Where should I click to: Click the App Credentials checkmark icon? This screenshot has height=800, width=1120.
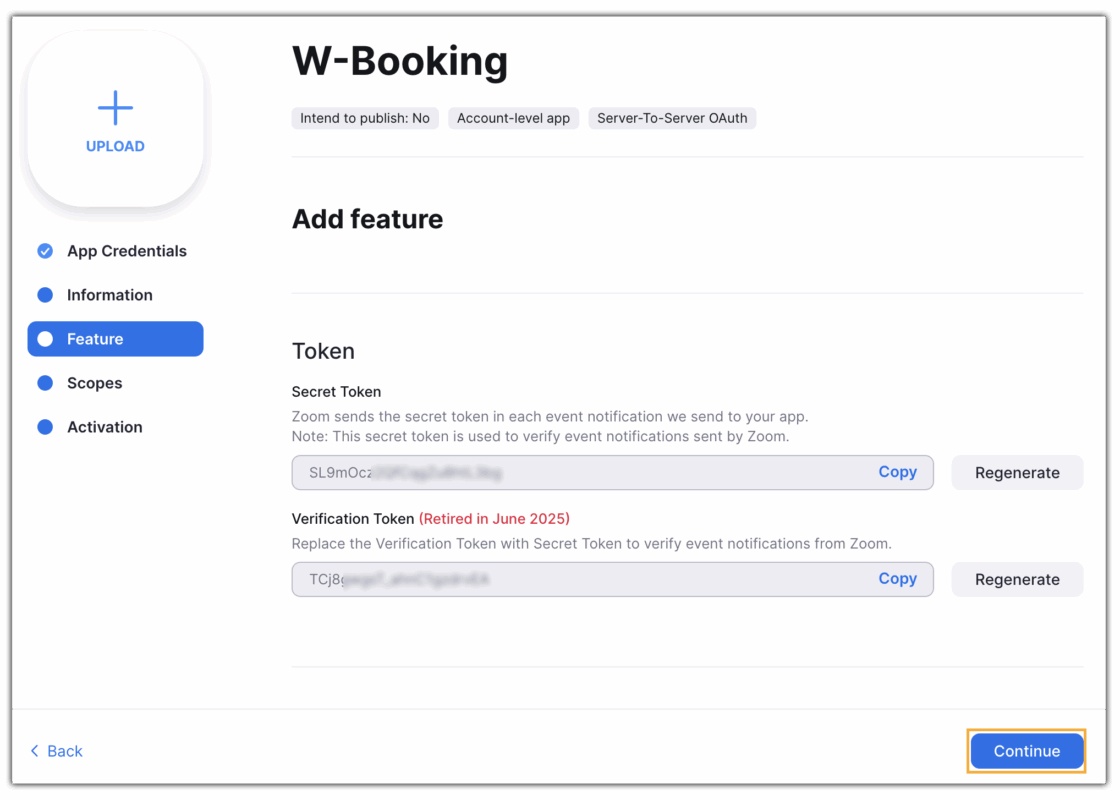tap(45, 251)
